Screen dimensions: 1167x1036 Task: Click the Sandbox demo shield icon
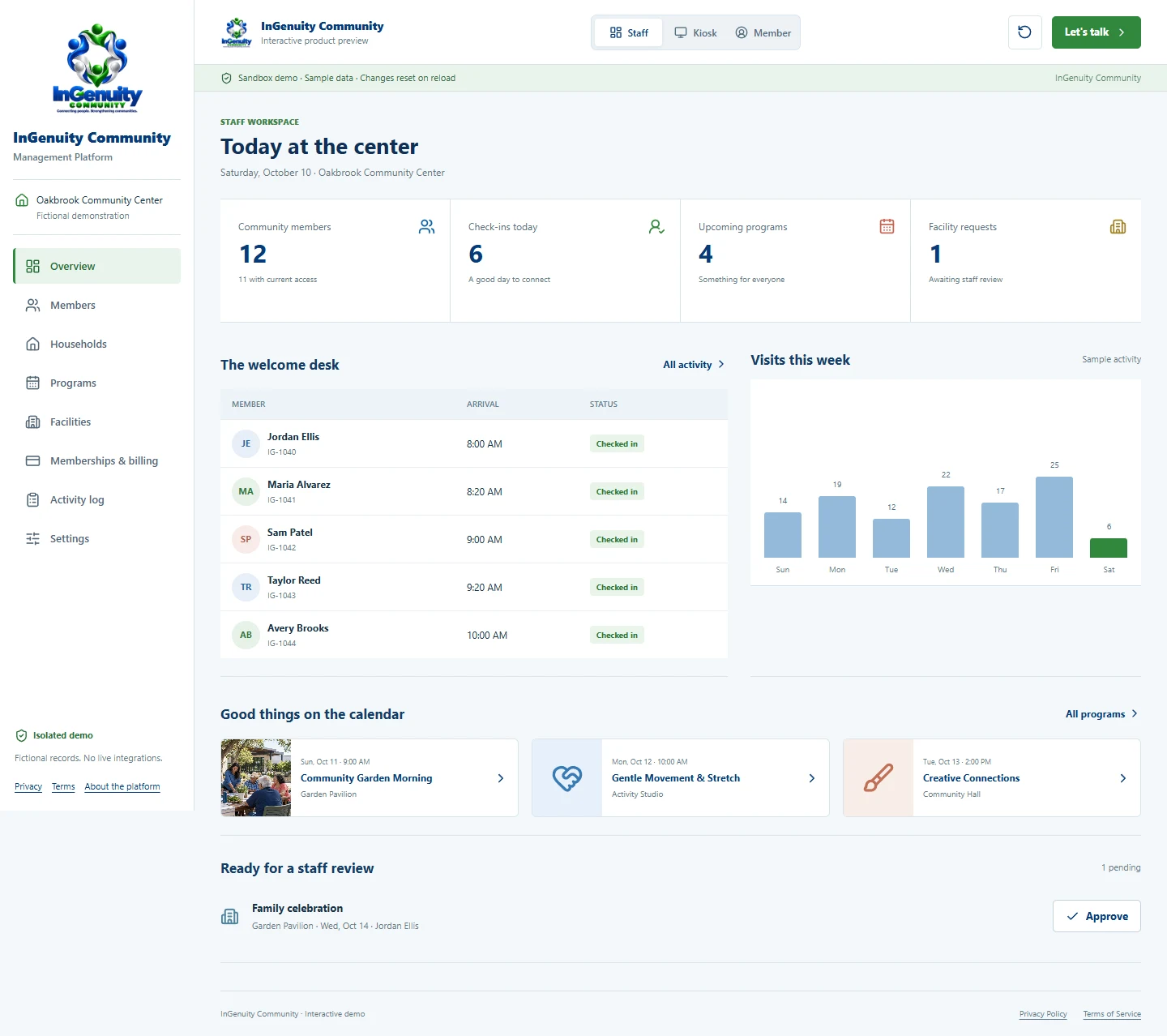pyautogui.click(x=227, y=79)
